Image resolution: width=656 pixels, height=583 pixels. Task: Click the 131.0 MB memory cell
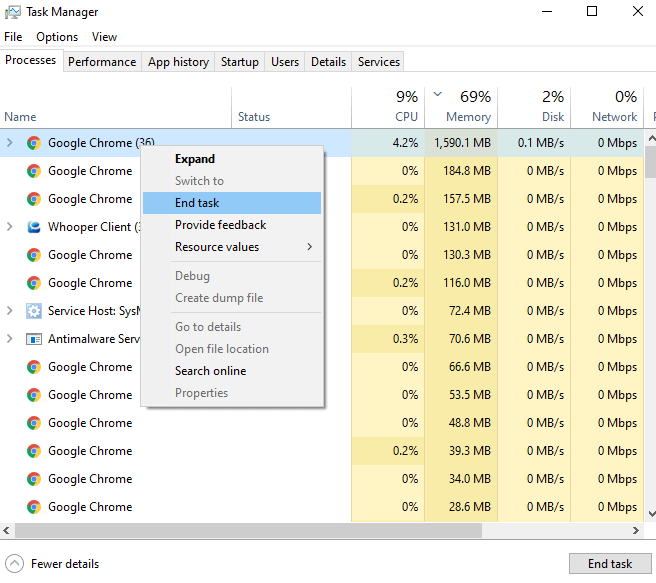461,227
